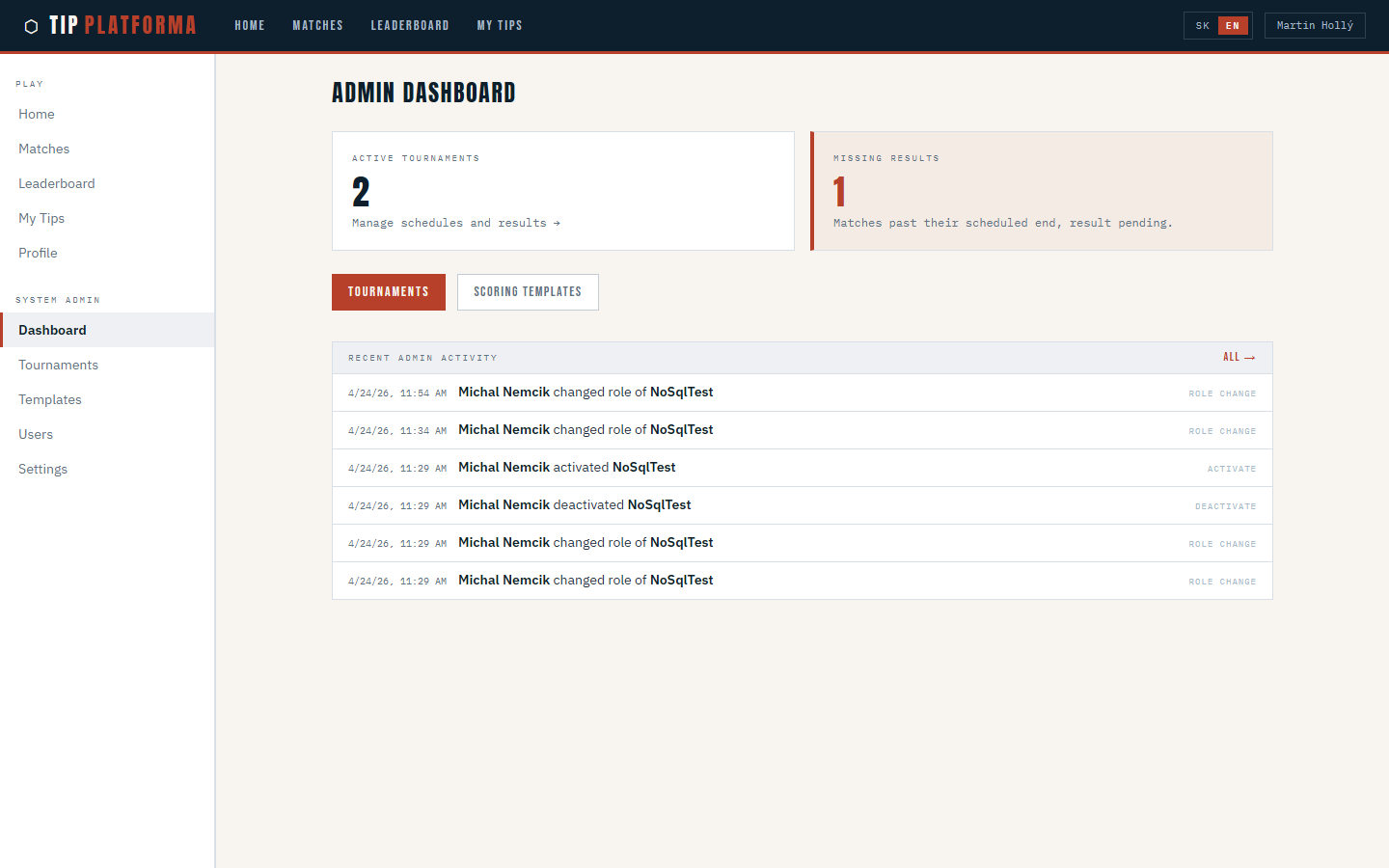This screenshot has width=1389, height=868.
Task: Click Manage schedules and results link
Action: (455, 223)
